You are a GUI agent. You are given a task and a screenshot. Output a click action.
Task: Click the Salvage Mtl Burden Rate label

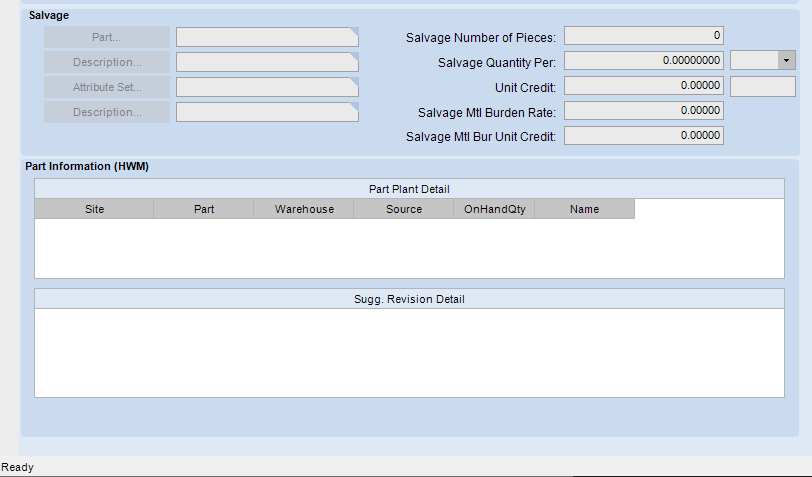(x=487, y=112)
